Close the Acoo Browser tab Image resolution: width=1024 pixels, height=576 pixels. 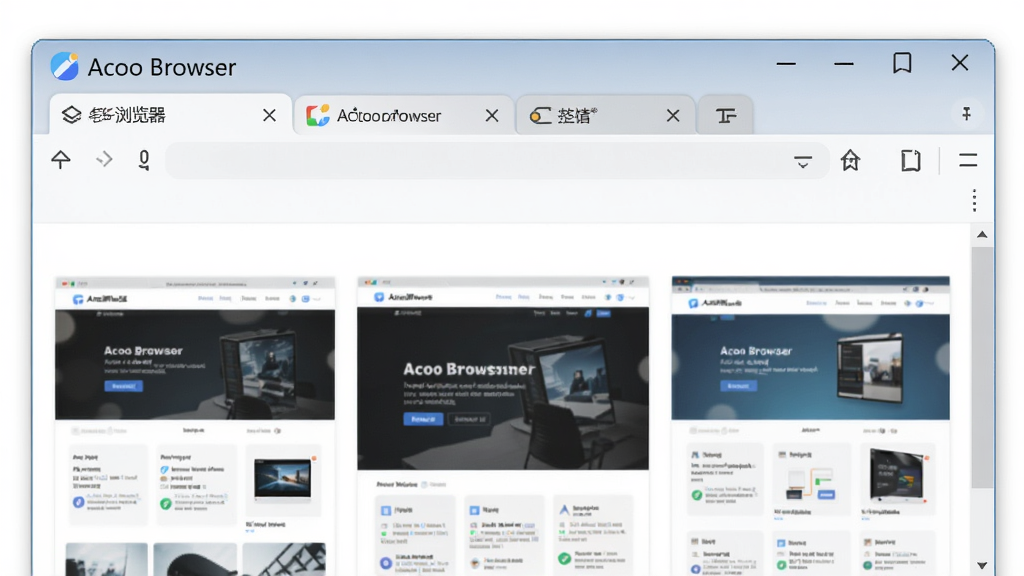pyautogui.click(x=492, y=116)
